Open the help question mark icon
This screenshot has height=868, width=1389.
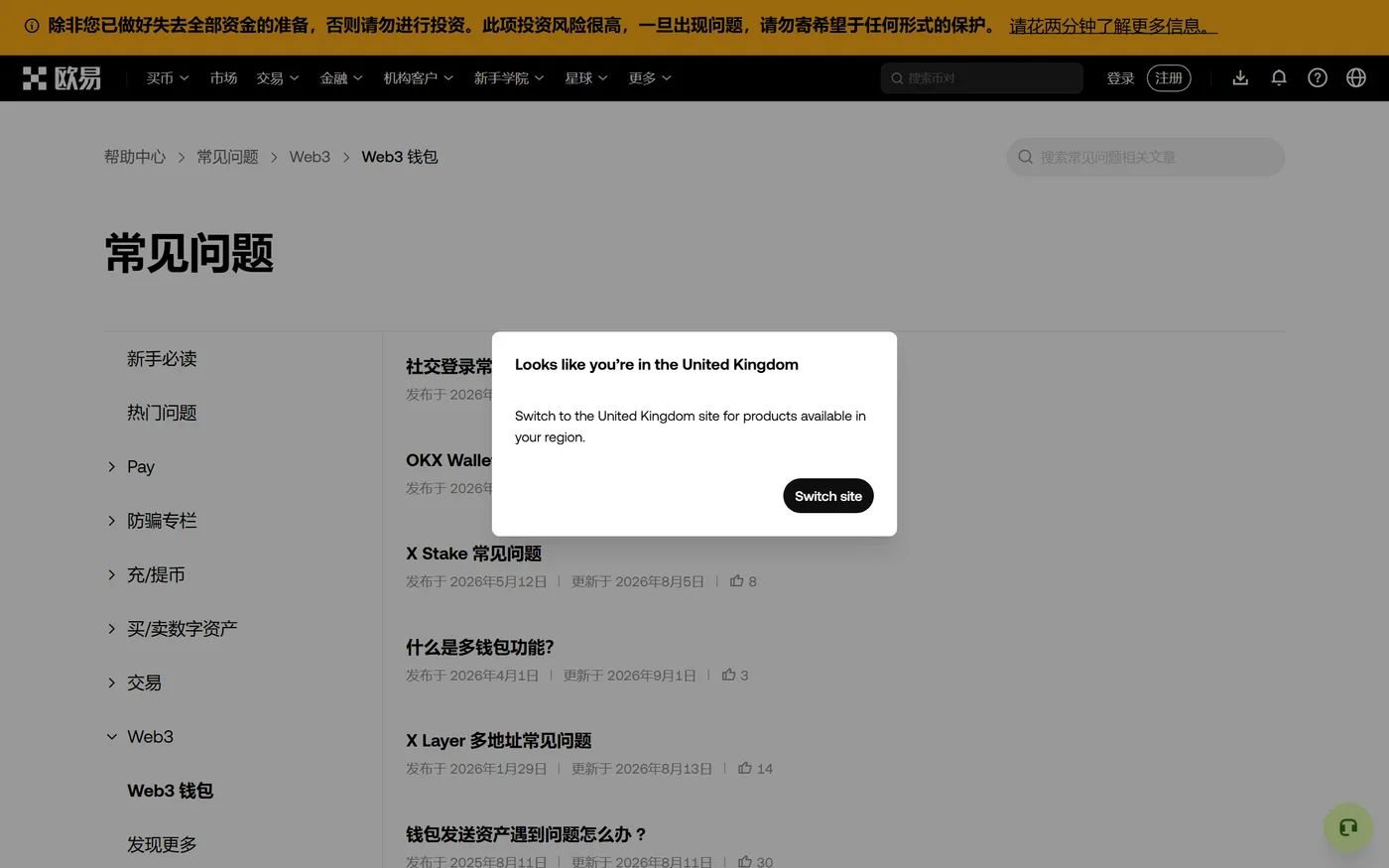coord(1318,78)
